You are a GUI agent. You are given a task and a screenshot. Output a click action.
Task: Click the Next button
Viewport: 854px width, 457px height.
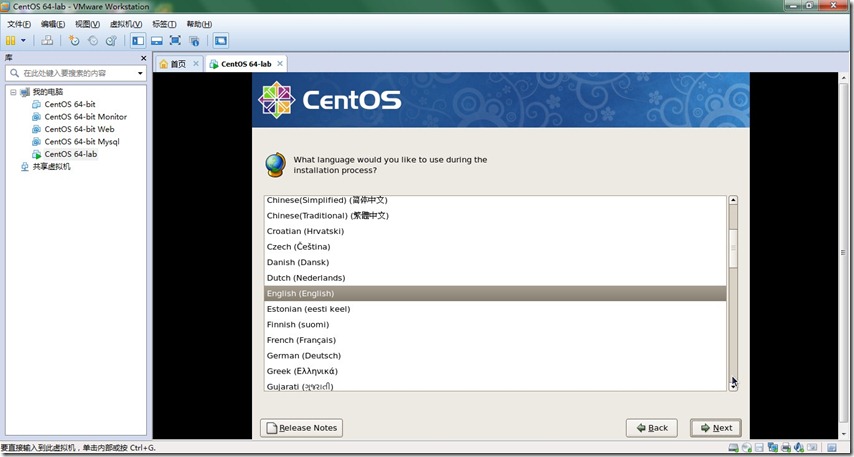pos(716,428)
